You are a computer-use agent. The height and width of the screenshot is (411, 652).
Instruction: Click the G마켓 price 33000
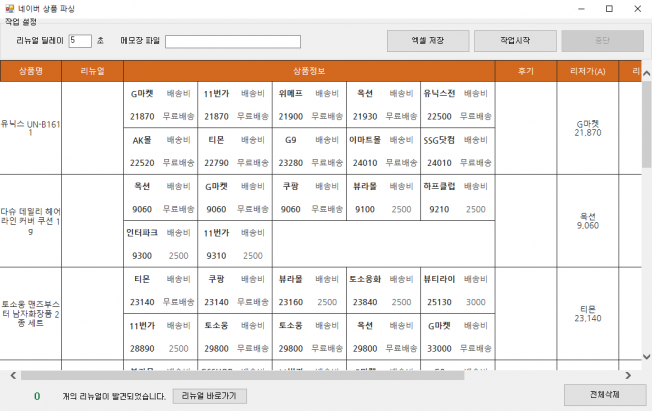[x=439, y=349]
